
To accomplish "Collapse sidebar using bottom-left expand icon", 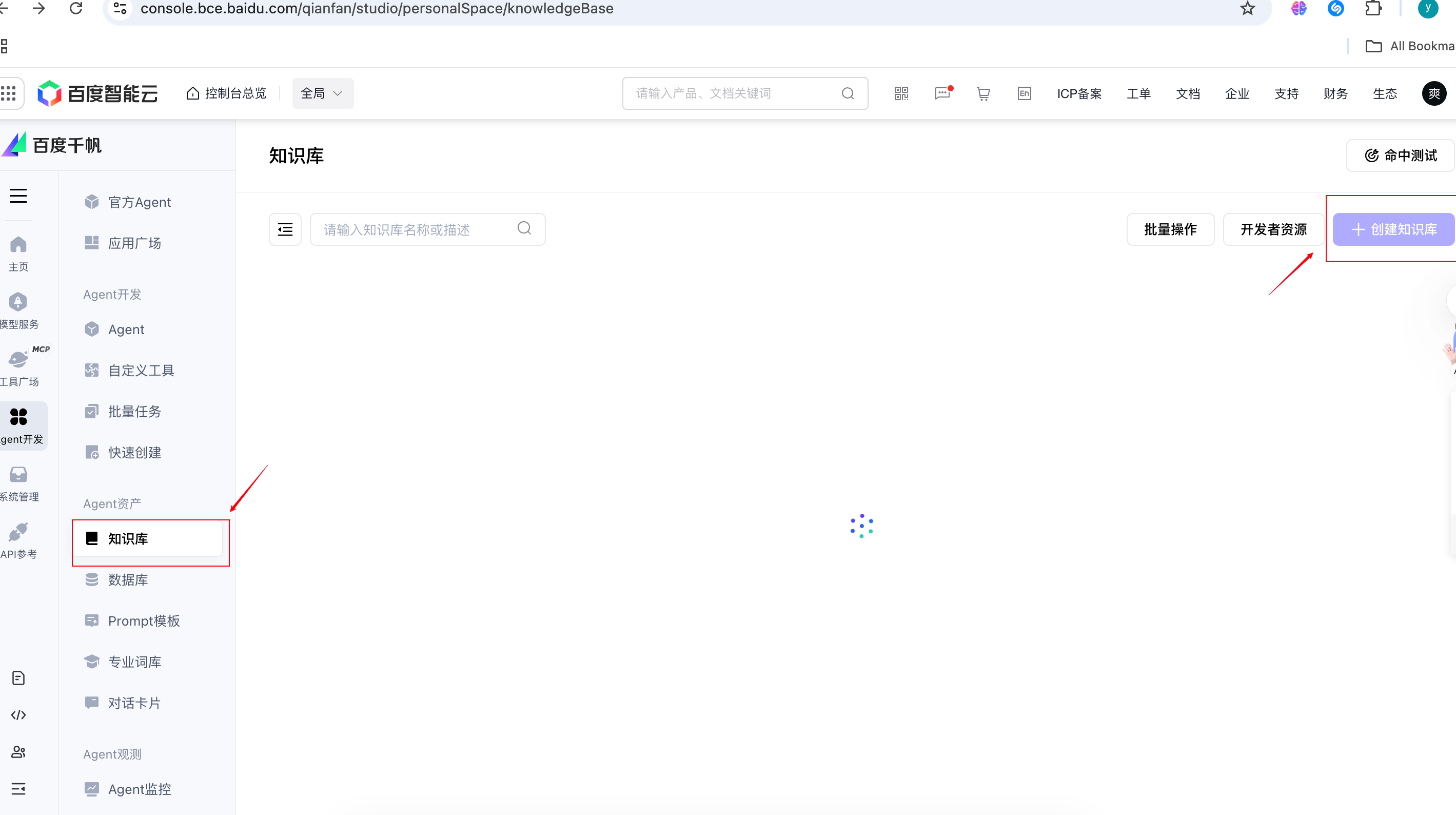I will tap(18, 788).
